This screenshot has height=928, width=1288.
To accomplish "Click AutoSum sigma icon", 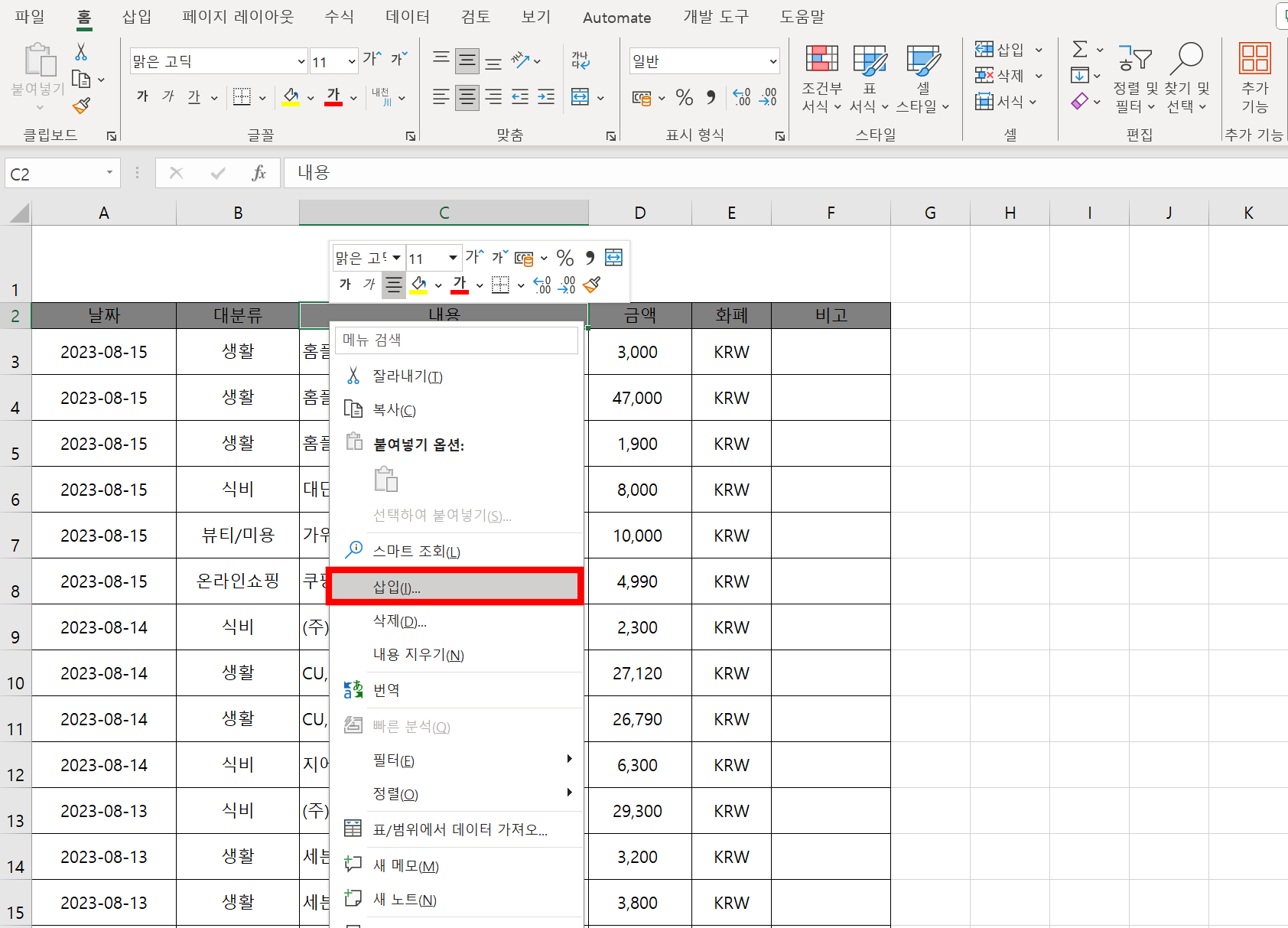I will tap(1080, 50).
